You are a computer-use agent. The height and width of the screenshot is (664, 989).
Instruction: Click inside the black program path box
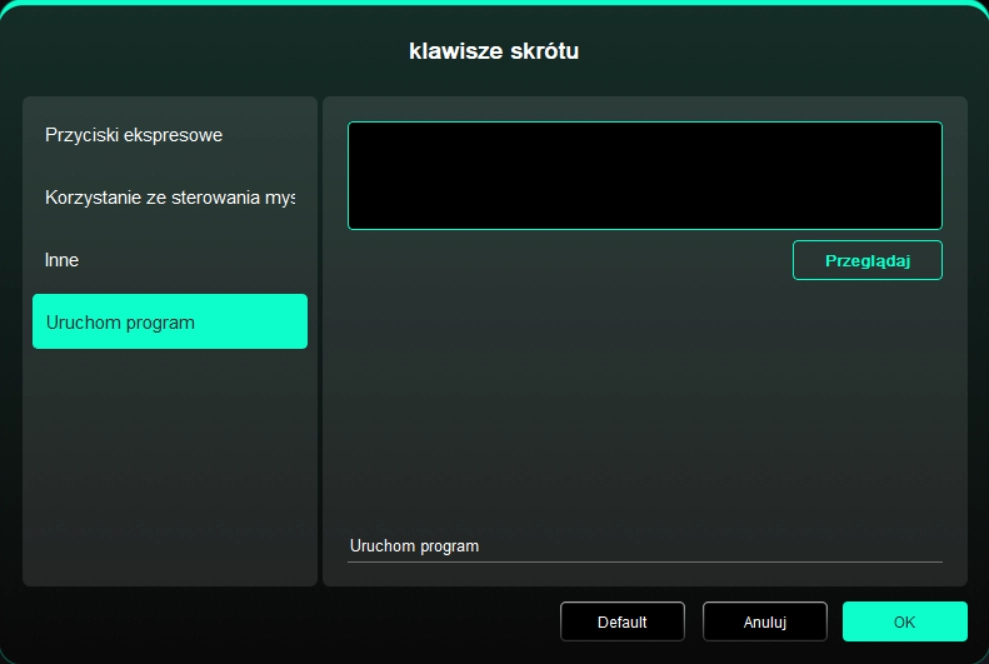tap(644, 176)
